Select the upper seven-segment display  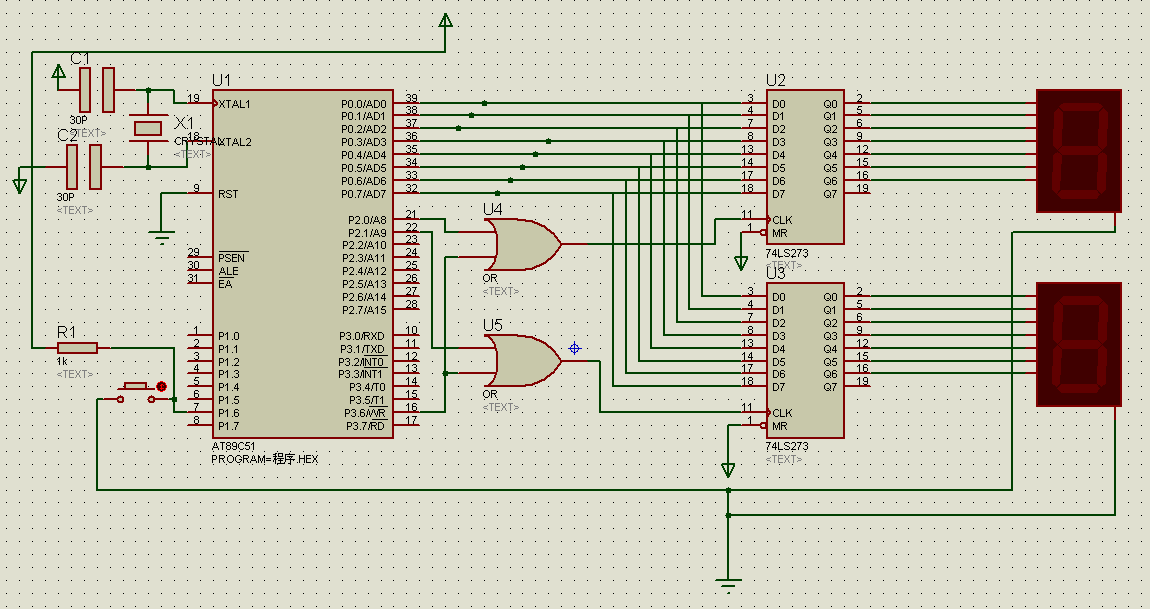tap(1079, 151)
